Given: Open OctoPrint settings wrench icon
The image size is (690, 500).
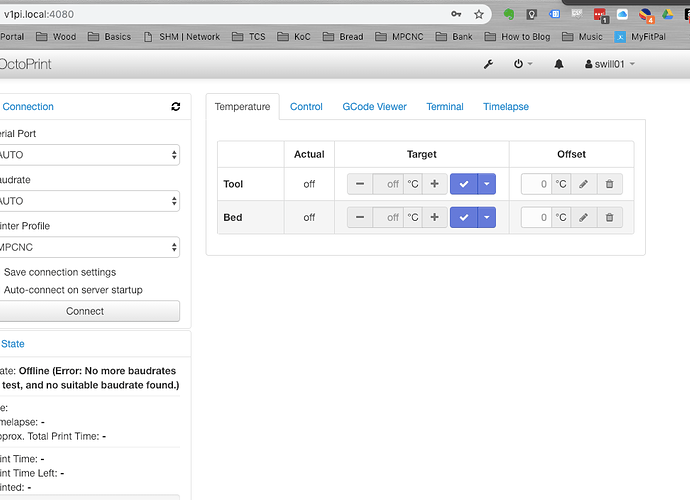Looking at the screenshot, I should 488,64.
